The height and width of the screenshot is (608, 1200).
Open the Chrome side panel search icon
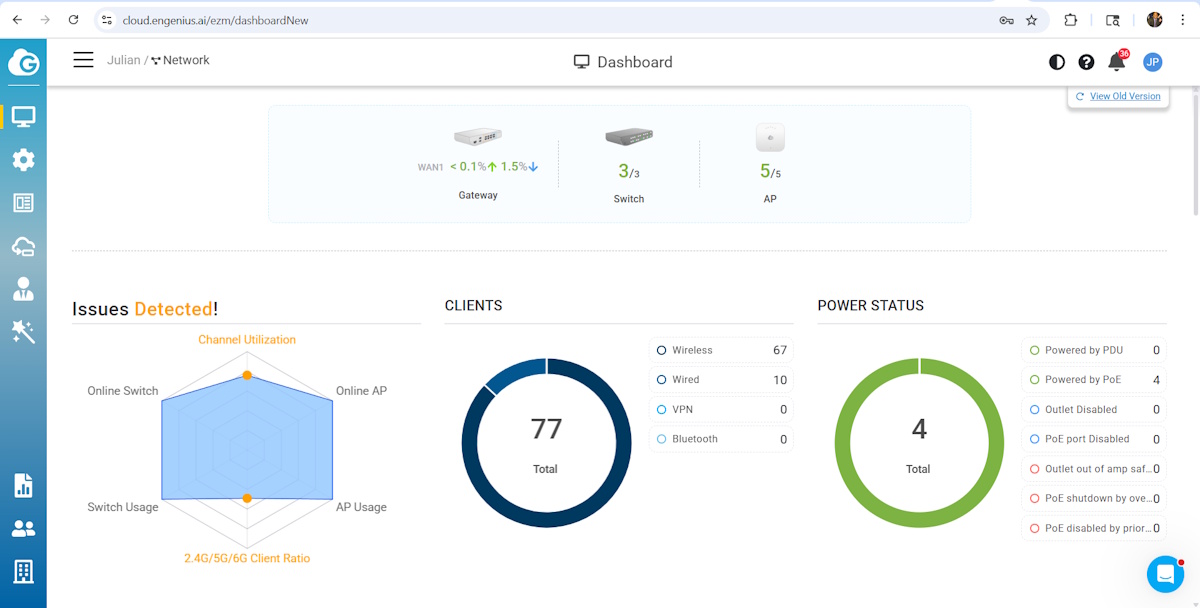click(1113, 20)
